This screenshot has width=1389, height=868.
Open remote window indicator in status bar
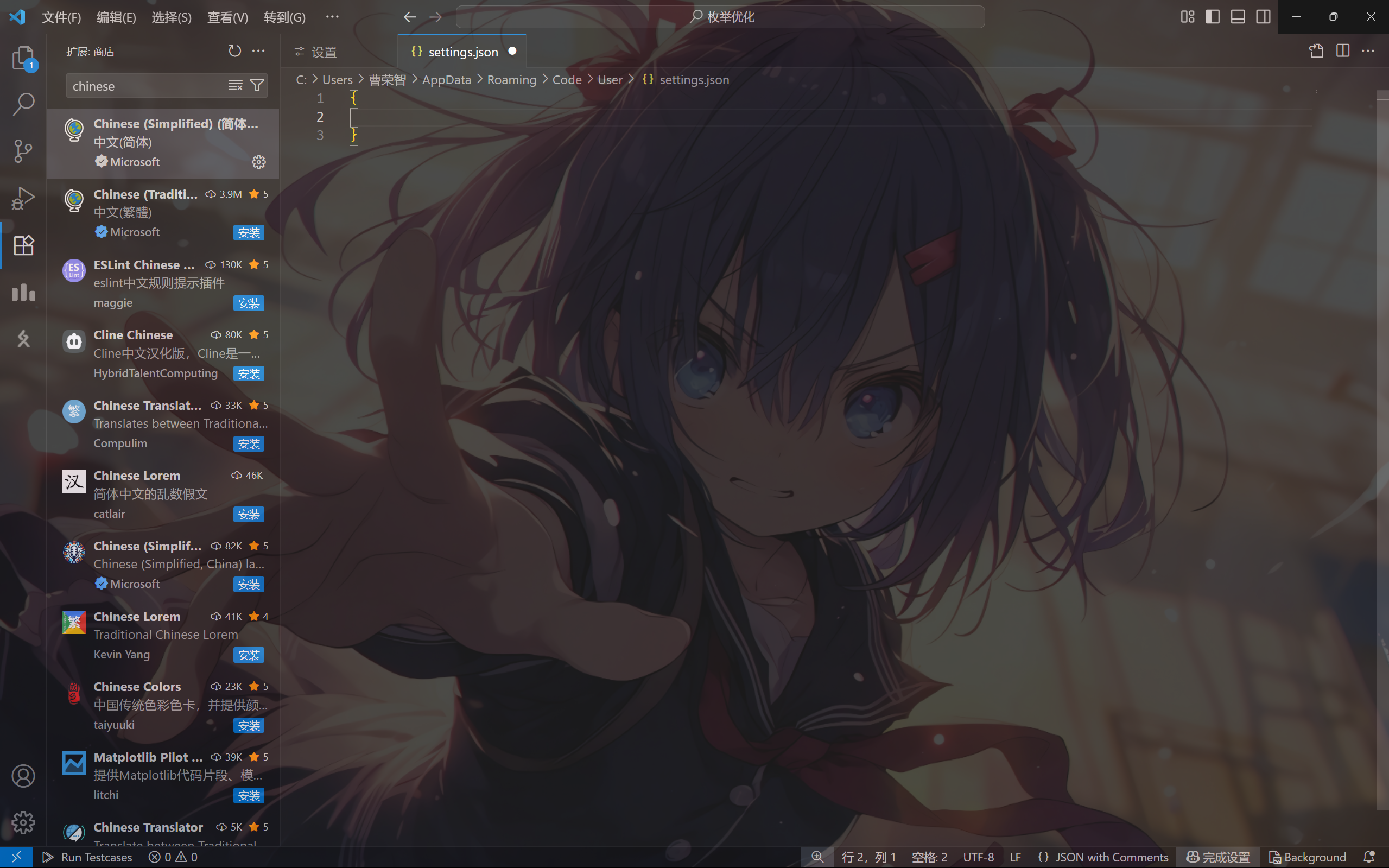click(16, 857)
